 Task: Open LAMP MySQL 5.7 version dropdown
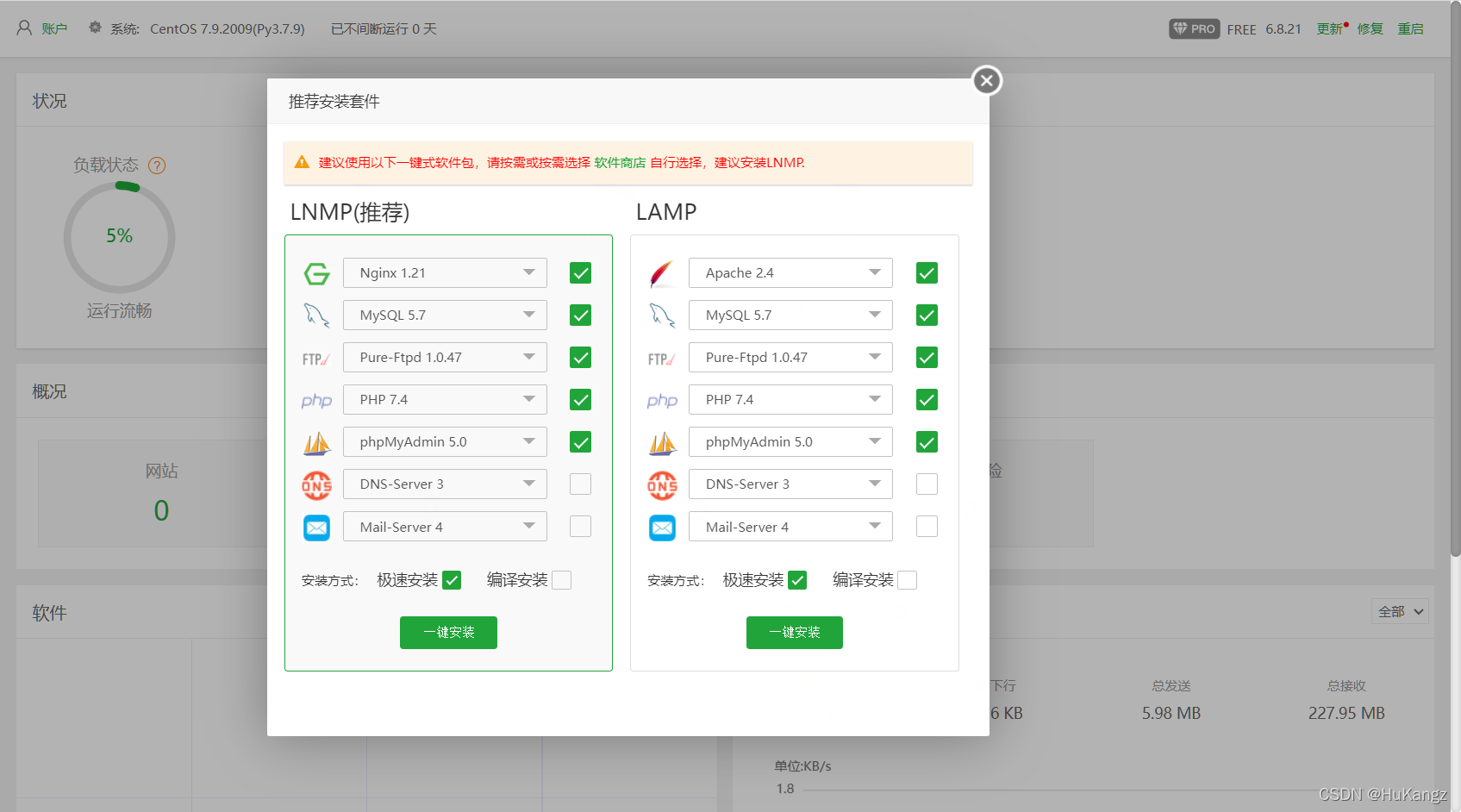790,315
